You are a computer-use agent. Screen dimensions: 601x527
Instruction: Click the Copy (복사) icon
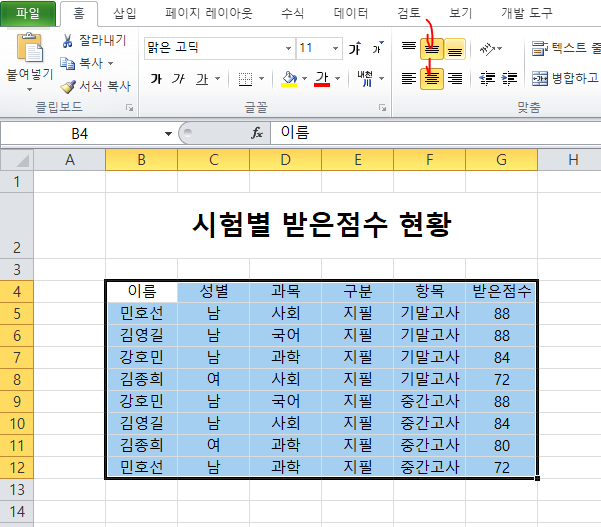[x=67, y=63]
